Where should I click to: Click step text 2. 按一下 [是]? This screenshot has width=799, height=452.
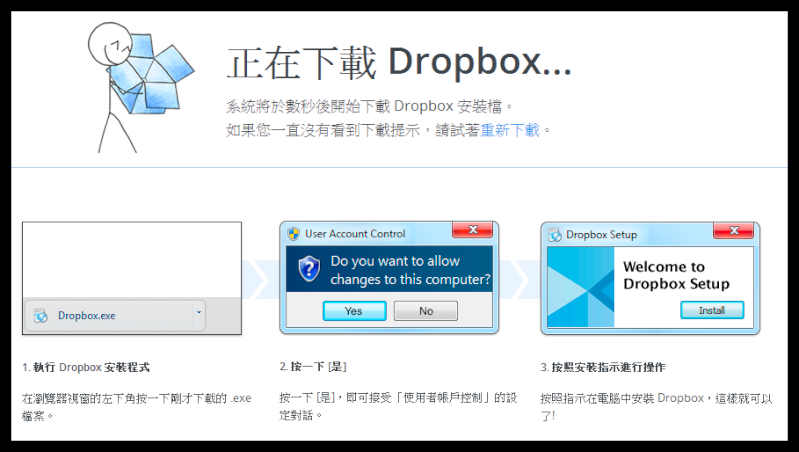click(313, 366)
